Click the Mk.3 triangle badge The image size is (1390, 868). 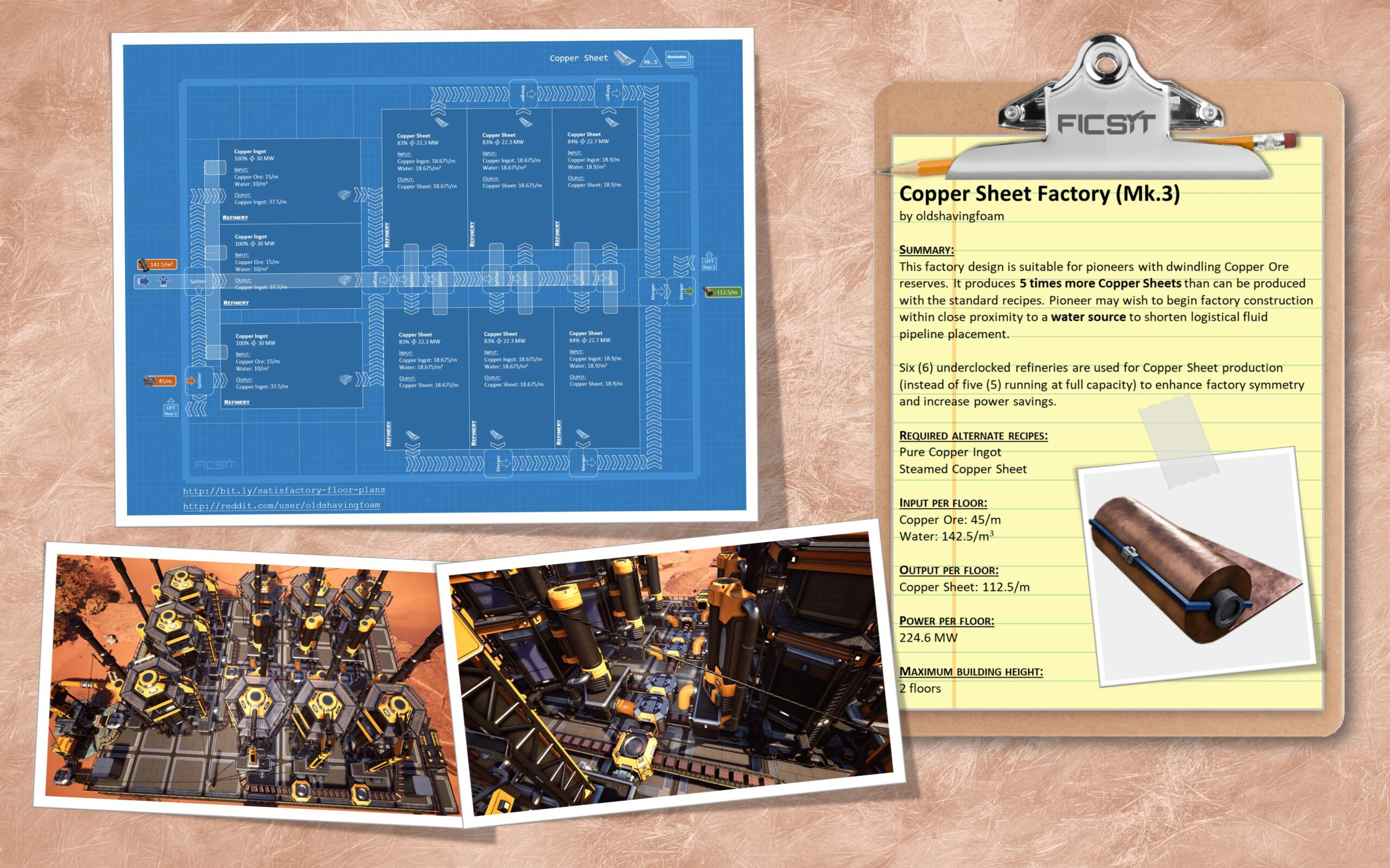[650, 58]
